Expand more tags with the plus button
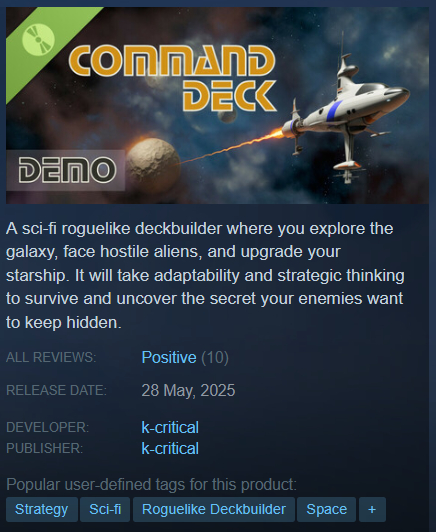 pos(372,509)
